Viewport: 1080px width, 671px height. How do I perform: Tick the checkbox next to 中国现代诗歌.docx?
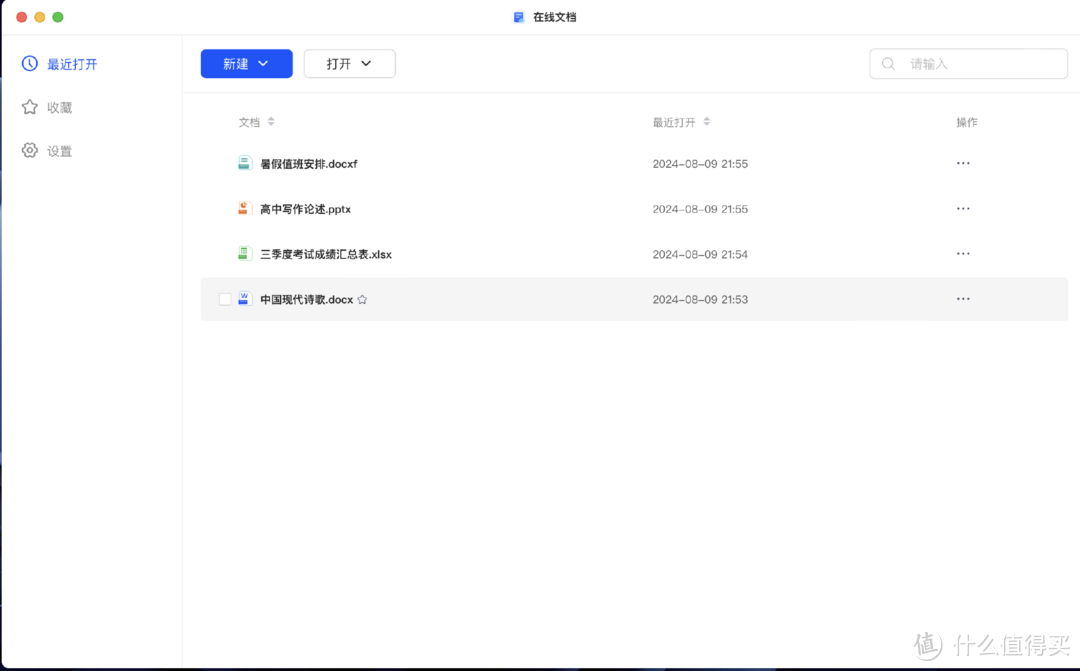tap(224, 298)
